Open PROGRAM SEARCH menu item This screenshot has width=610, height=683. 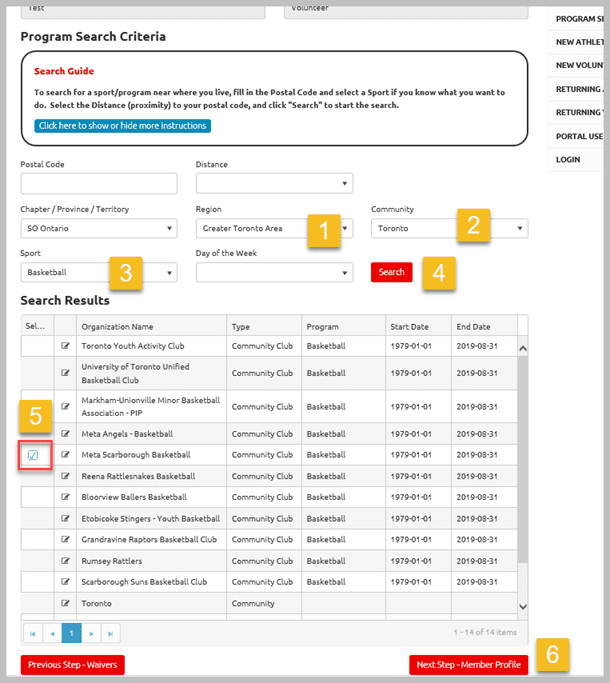[577, 19]
